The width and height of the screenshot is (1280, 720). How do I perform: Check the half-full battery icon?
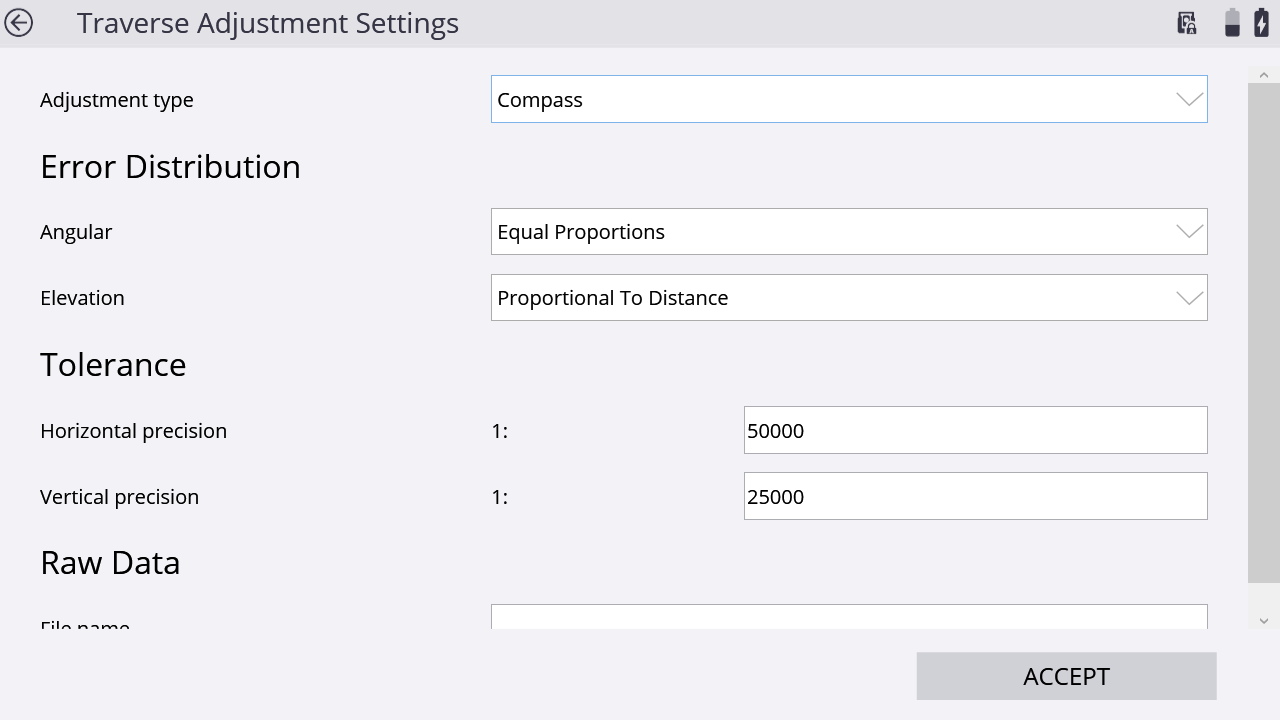(1232, 23)
